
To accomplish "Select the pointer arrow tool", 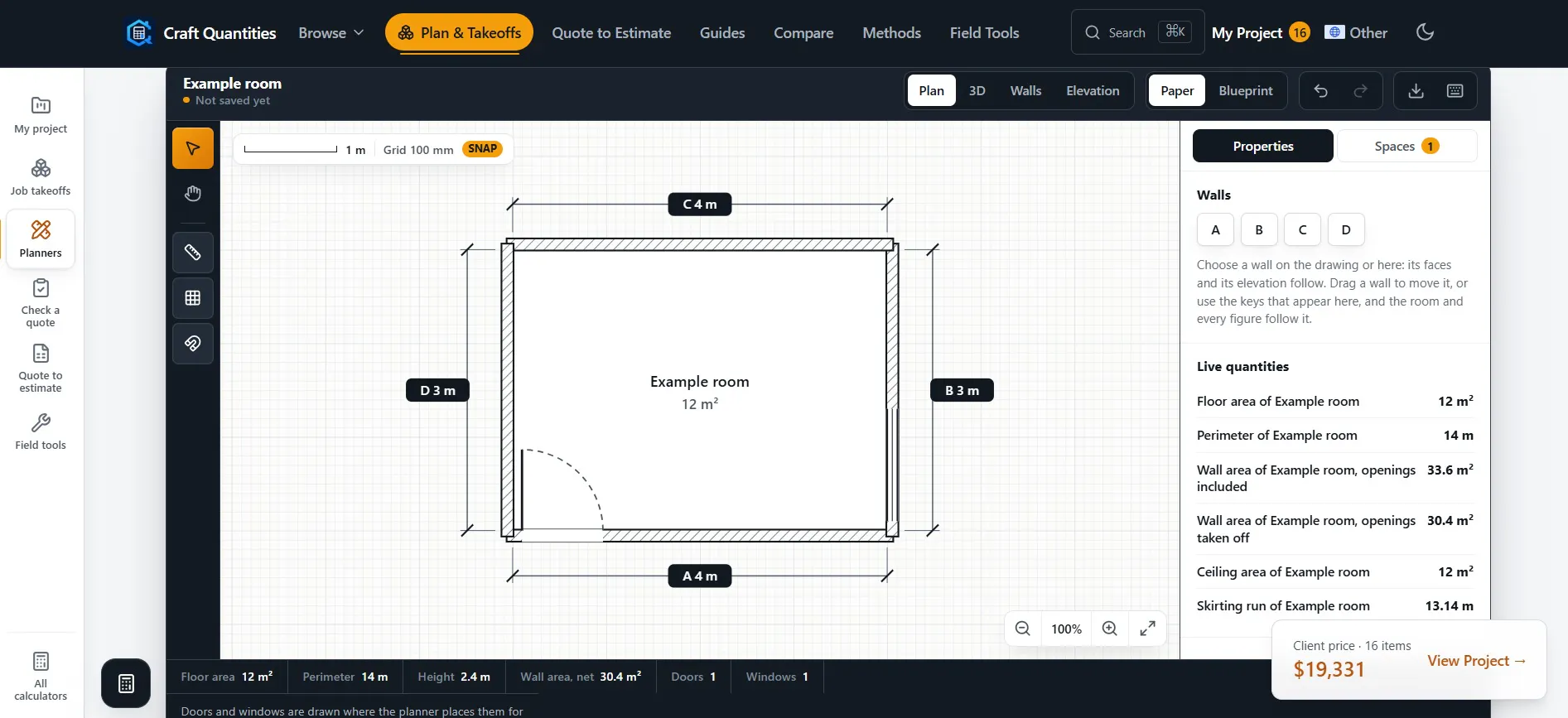I will (193, 148).
